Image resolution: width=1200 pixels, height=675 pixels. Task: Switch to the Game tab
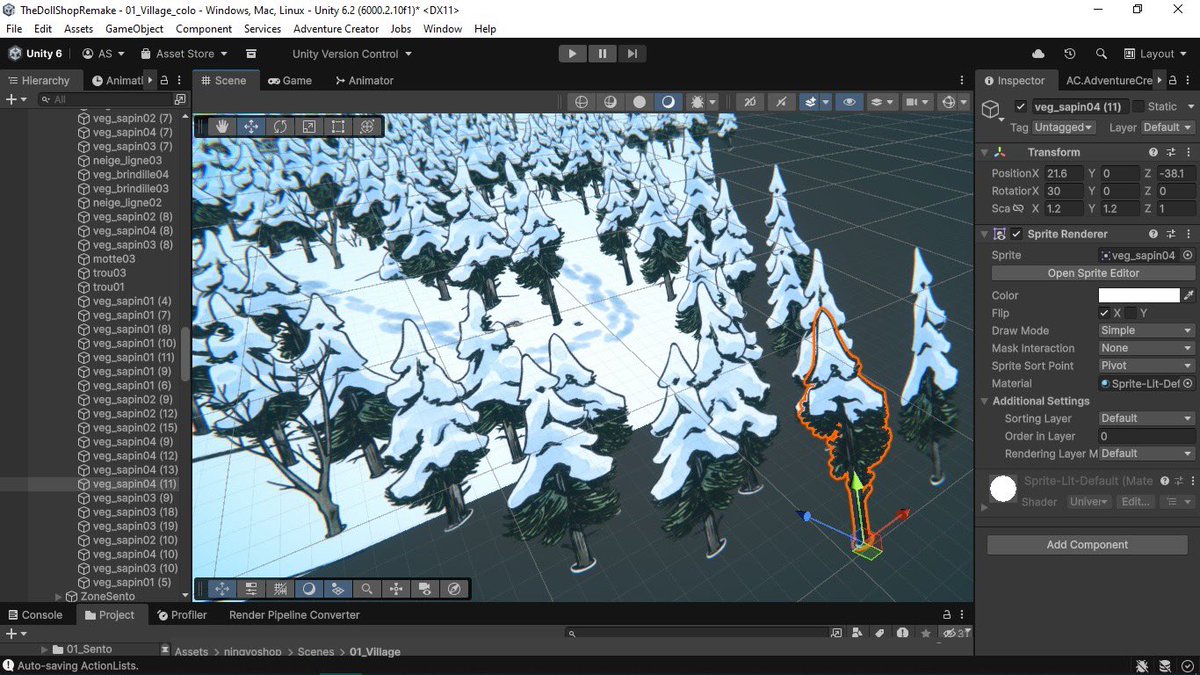[x=290, y=81]
